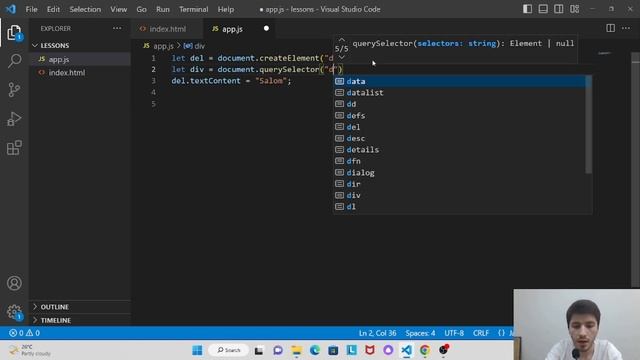
Task: Open Microsoft Edge from taskbar
Action: 315,350
